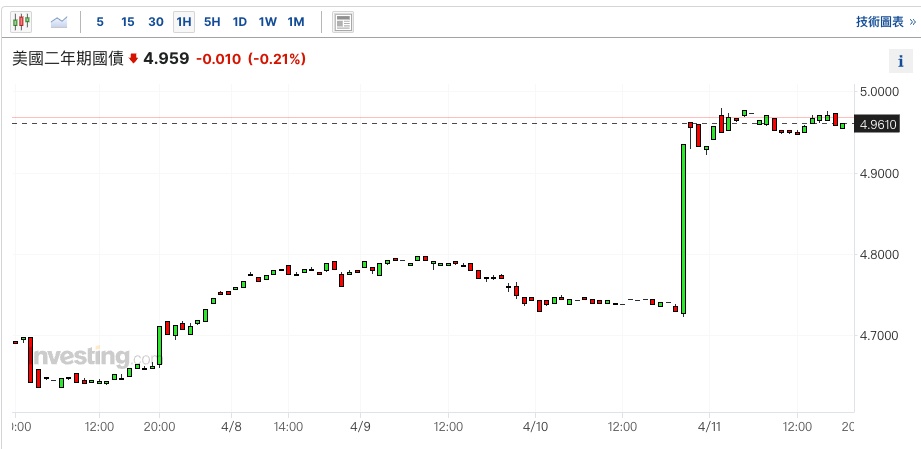Switch to the 5H timeframe
Image resolution: width=921 pixels, height=449 pixels.
pos(211,21)
